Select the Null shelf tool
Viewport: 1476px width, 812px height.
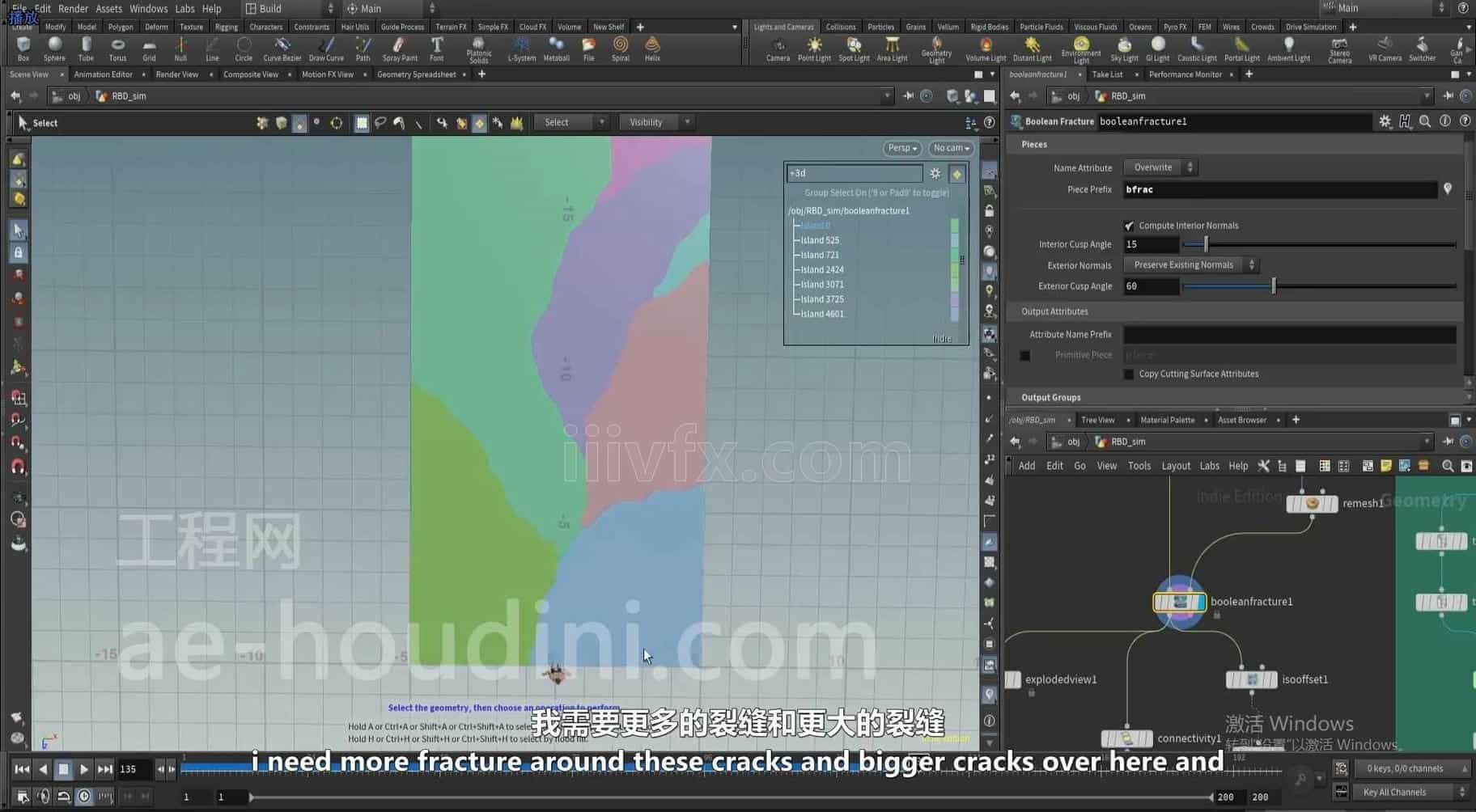click(180, 49)
